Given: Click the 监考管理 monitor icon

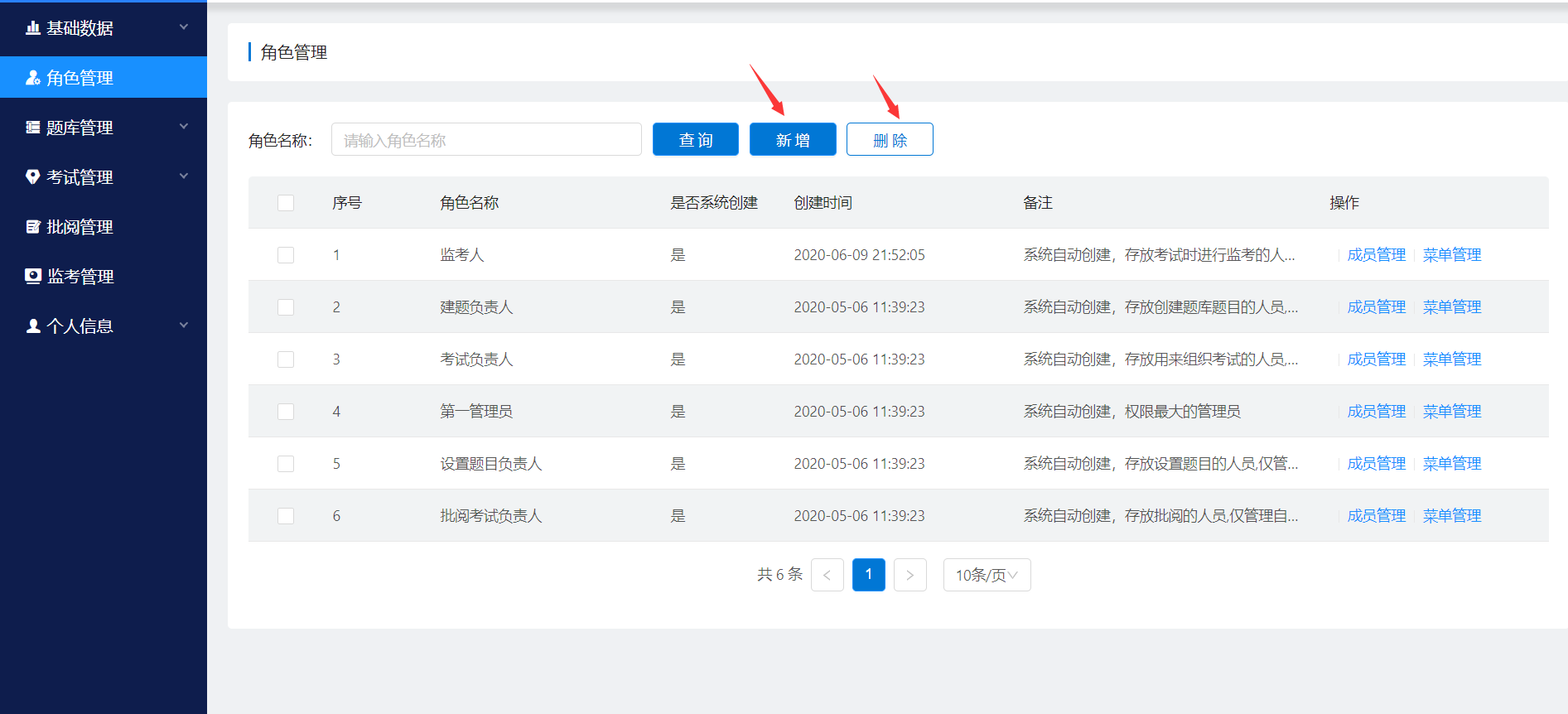Looking at the screenshot, I should (33, 277).
